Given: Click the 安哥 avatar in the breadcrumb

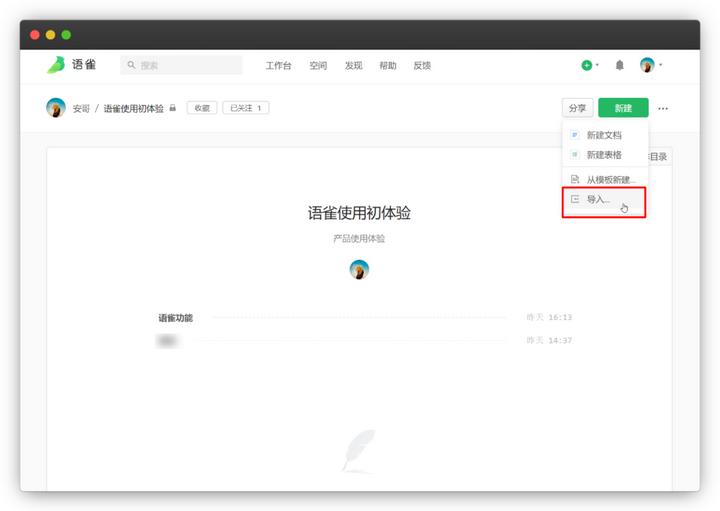Looking at the screenshot, I should coord(56,108).
